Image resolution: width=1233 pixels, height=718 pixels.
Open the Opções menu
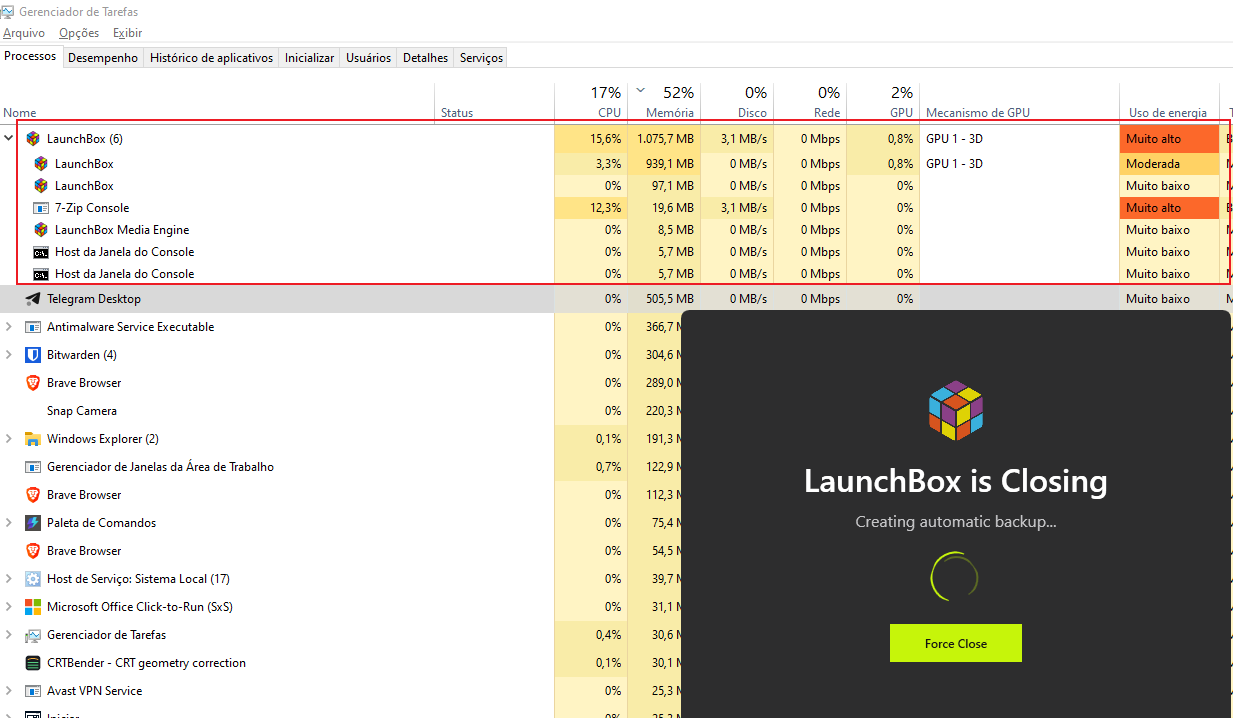pyautogui.click(x=79, y=33)
